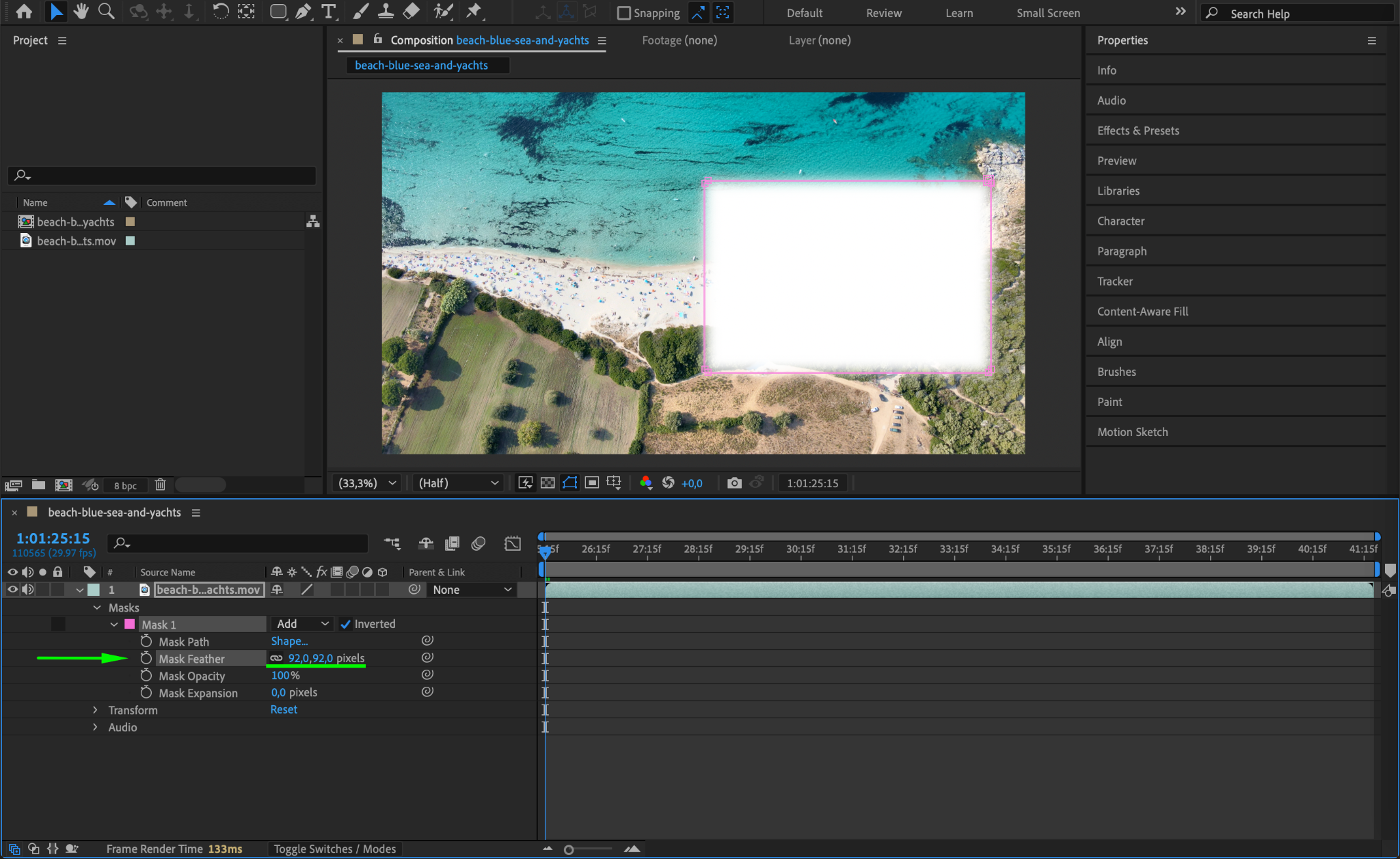1400x859 pixels.
Task: Select the Pen tool in toolbar
Action: 303,12
